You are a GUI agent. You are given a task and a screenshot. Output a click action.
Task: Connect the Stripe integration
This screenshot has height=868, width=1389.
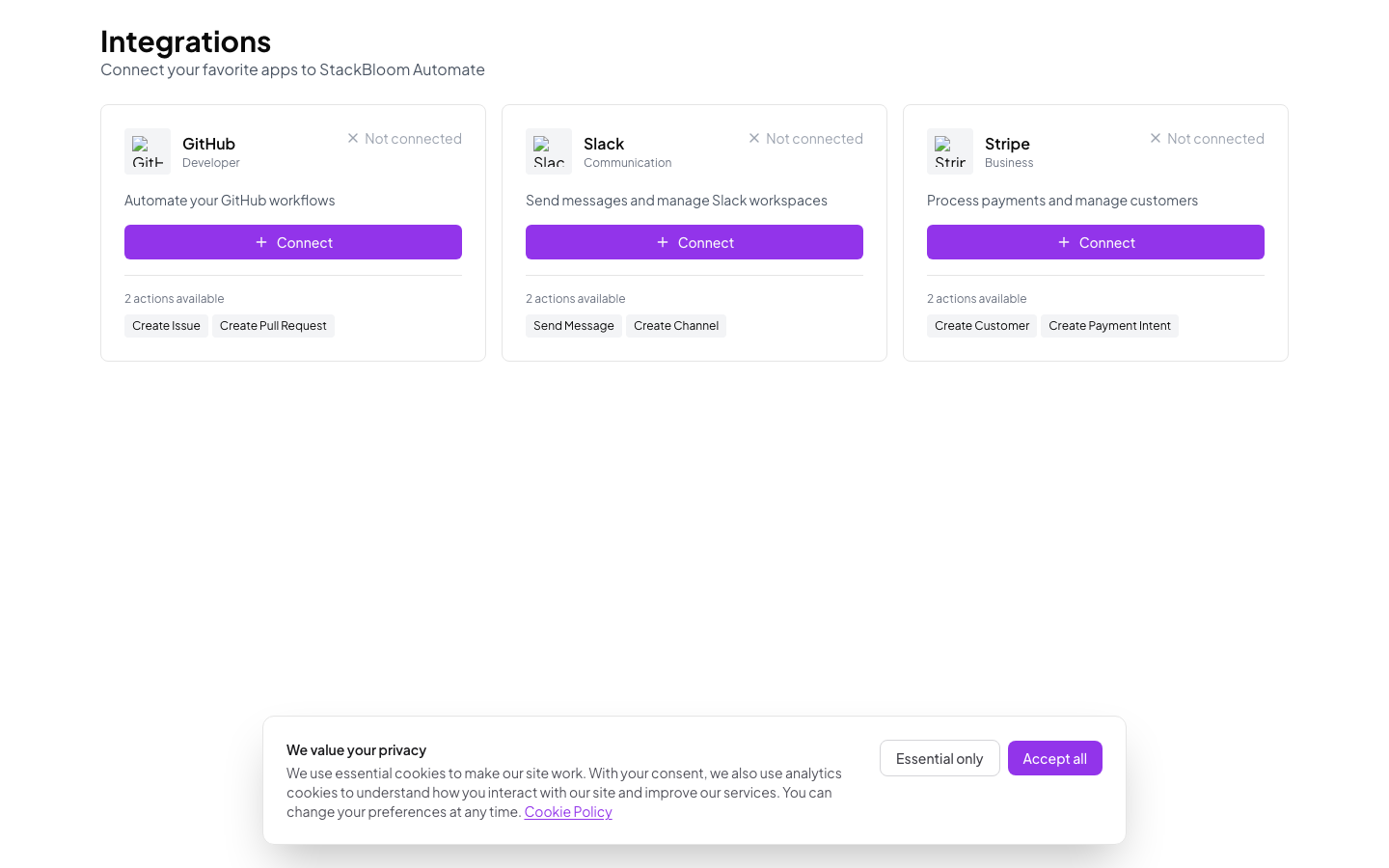pos(1096,242)
